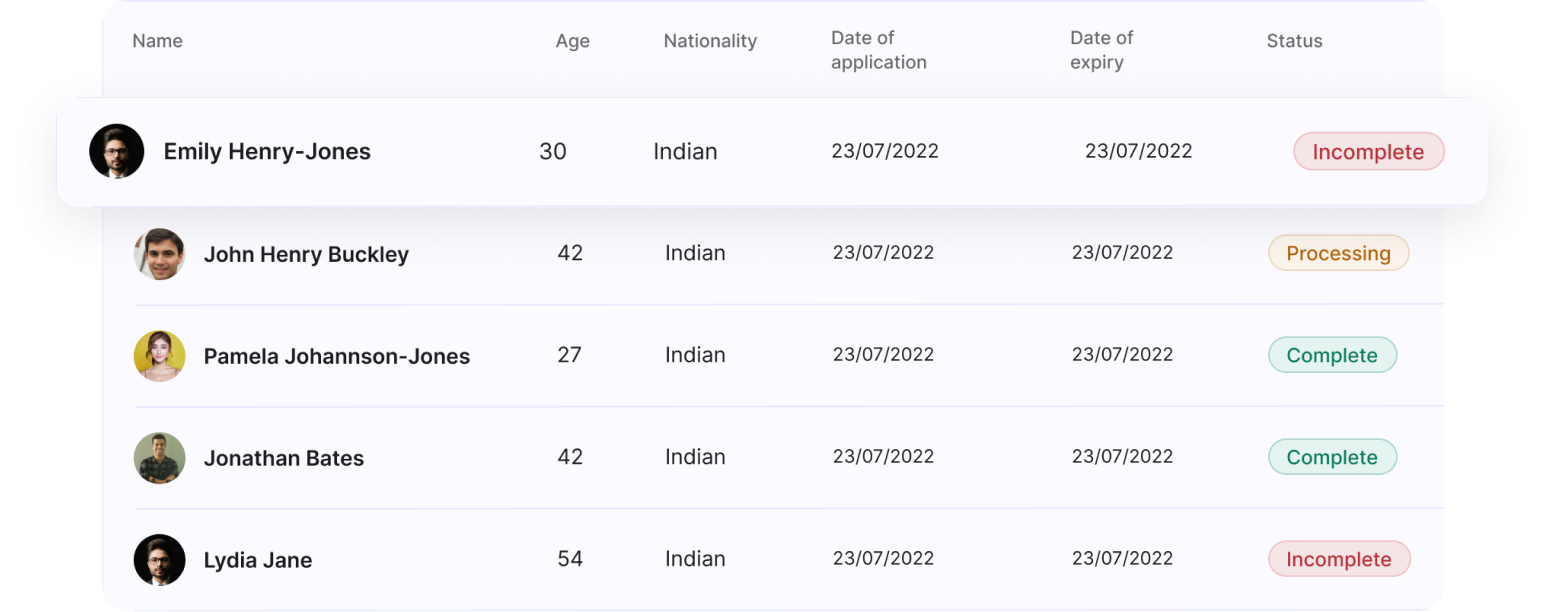Click the Processing status badge

[1338, 254]
